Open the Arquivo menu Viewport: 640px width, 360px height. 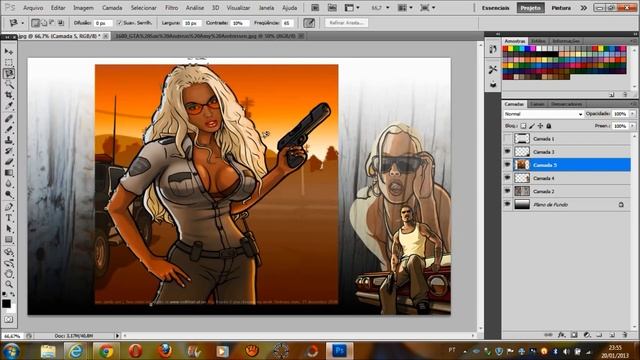(33, 8)
